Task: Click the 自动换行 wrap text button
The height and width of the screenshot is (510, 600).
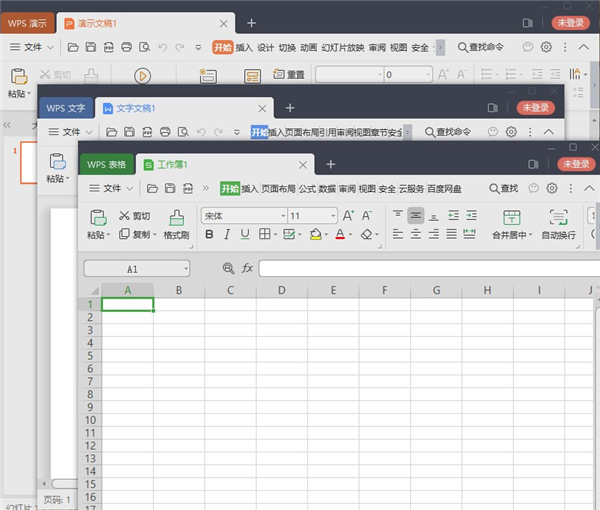Action: pos(558,224)
